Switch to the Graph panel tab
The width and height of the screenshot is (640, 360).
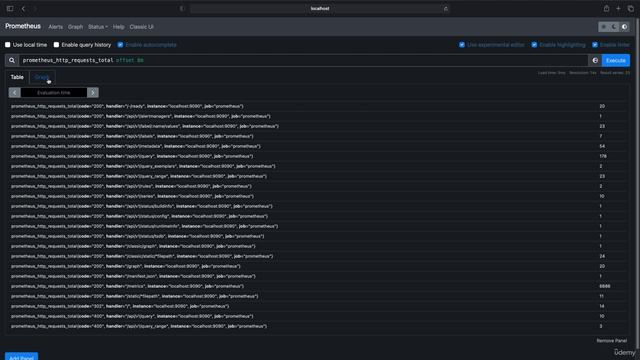click(x=42, y=77)
